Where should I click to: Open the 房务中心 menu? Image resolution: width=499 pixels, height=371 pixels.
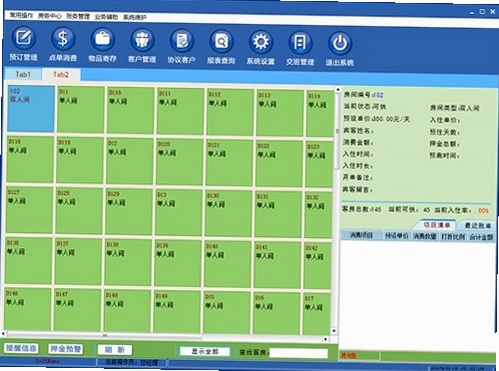(50, 16)
